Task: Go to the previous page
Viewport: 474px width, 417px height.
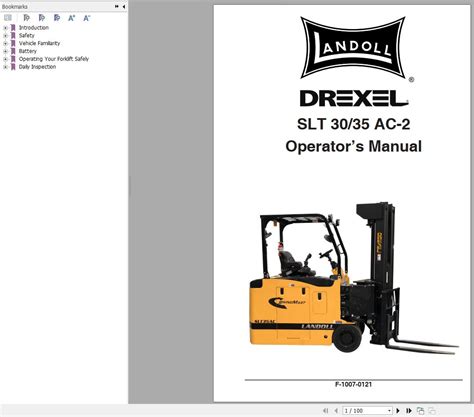Action: (336, 411)
